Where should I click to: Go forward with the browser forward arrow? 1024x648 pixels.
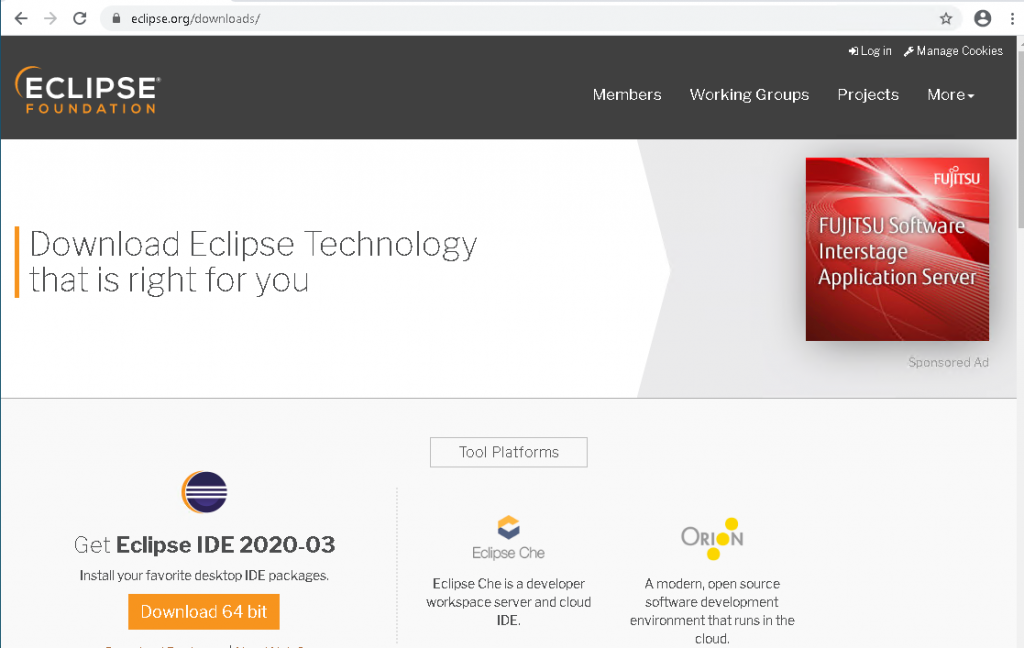click(50, 18)
